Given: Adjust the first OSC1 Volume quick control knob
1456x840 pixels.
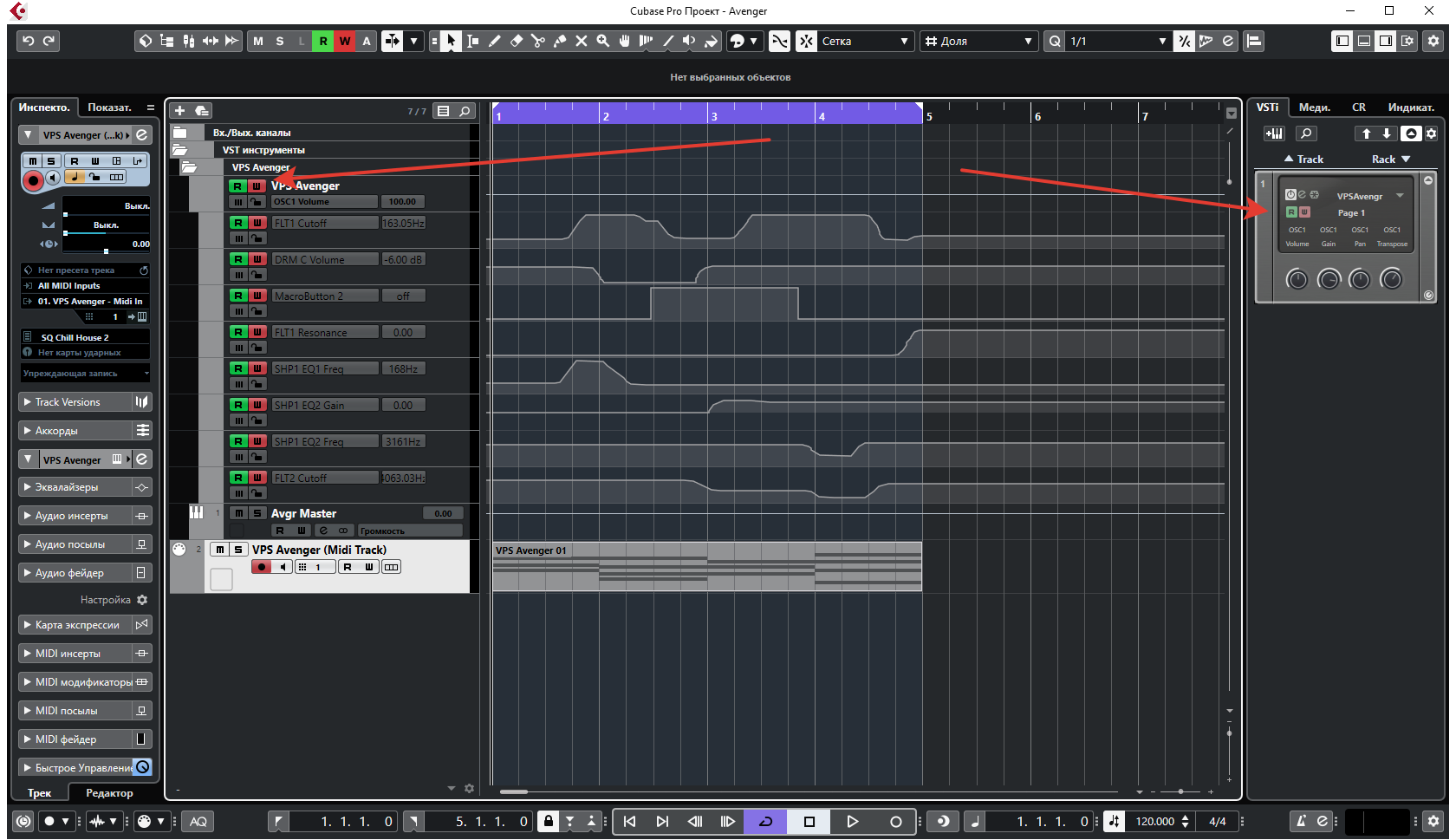Looking at the screenshot, I should pyautogui.click(x=1297, y=279).
